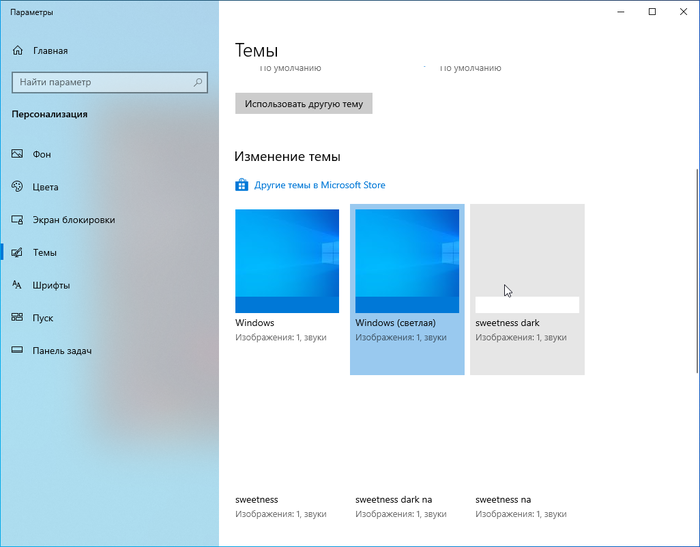Click the Панель задач taskbar icon

(17, 350)
